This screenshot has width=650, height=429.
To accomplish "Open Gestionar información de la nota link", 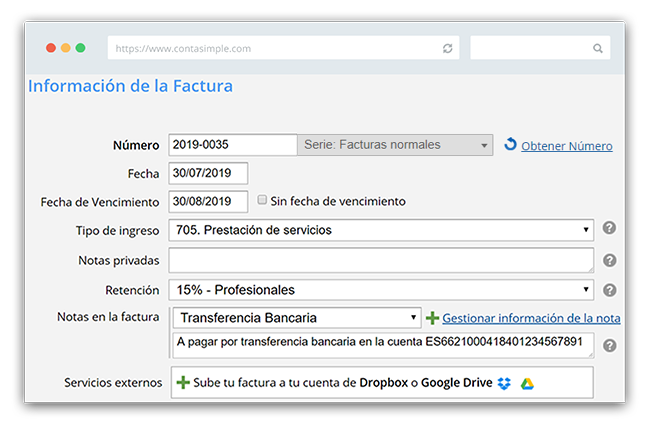I will pyautogui.click(x=531, y=318).
